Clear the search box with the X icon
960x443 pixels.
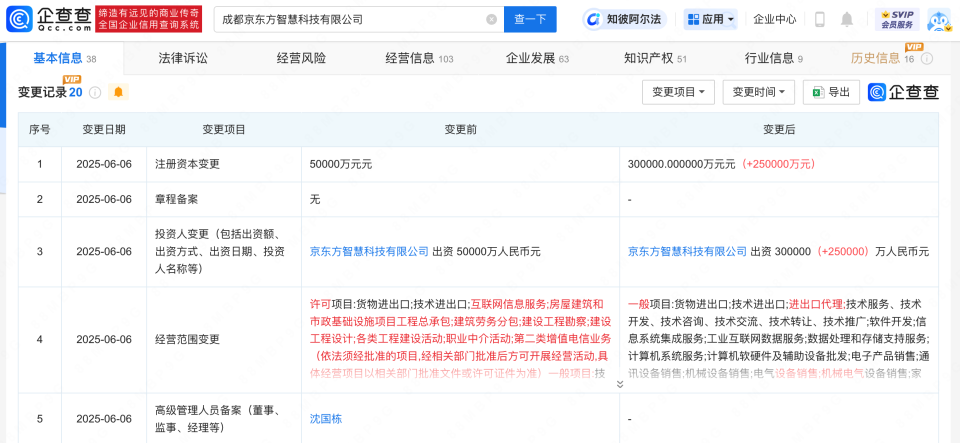pos(491,20)
